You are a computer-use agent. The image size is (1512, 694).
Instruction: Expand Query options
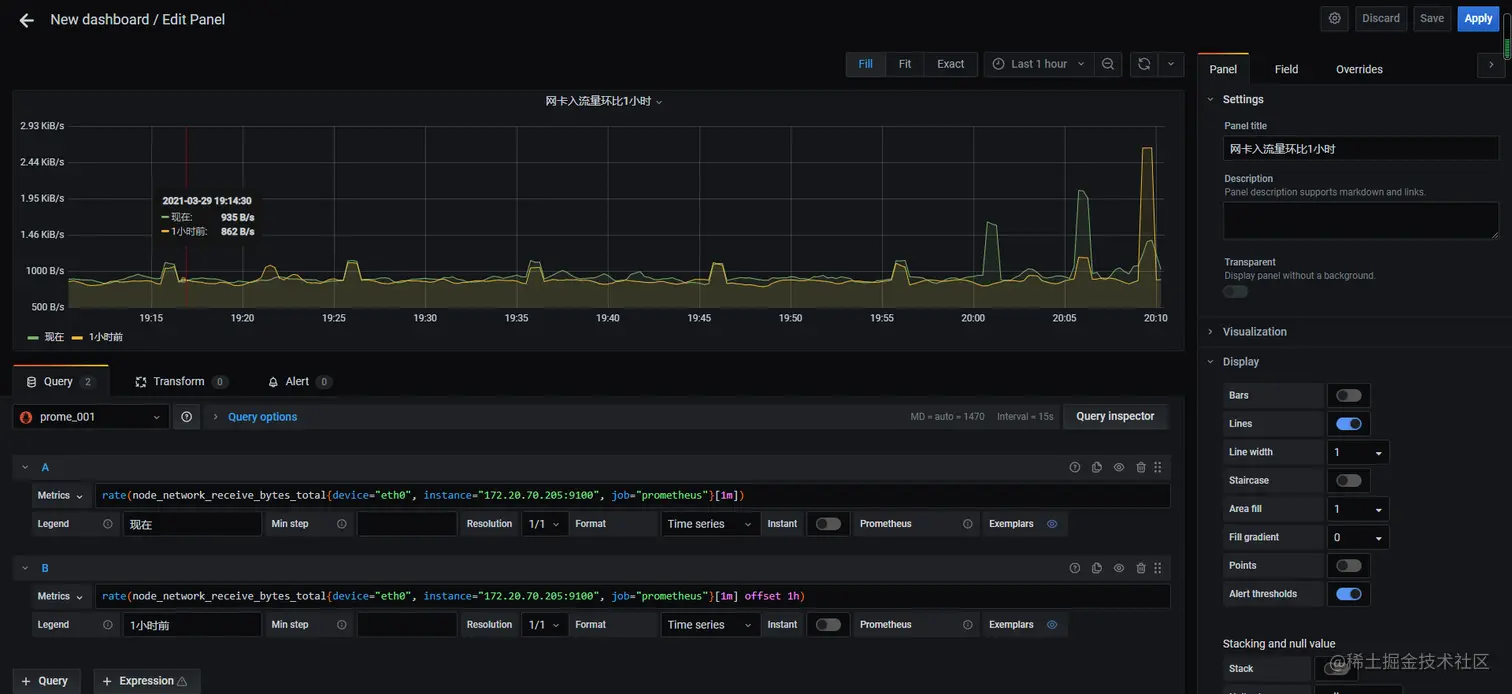[262, 417]
